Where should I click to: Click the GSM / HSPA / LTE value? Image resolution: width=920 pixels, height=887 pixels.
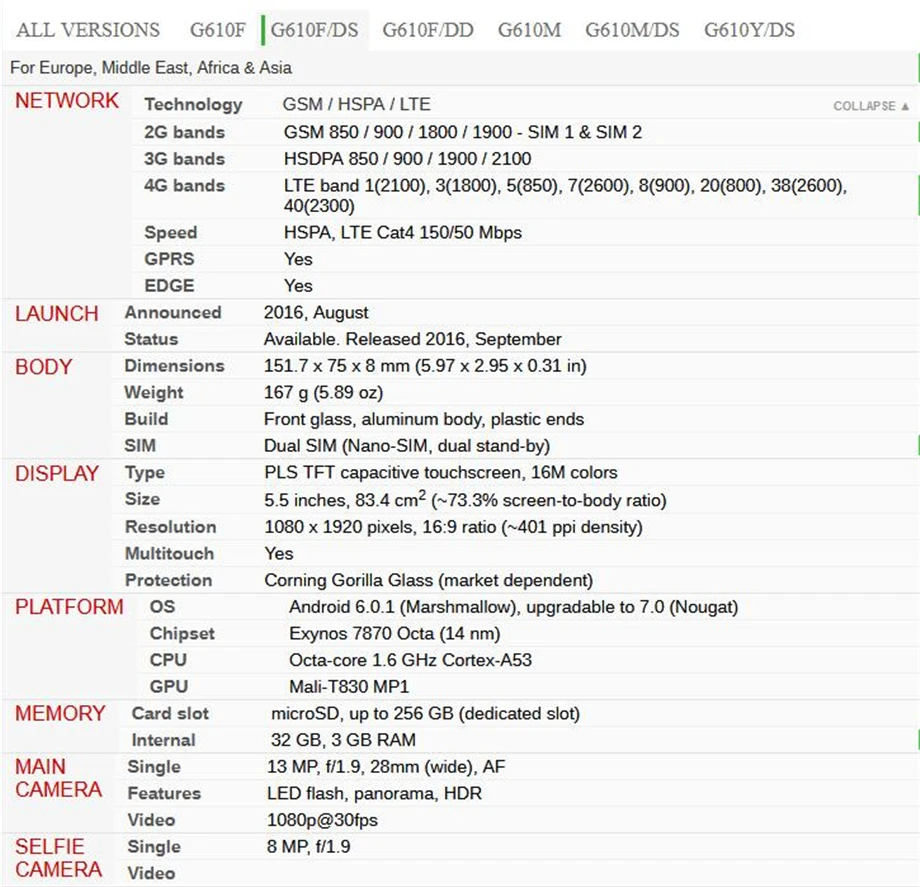(x=357, y=104)
